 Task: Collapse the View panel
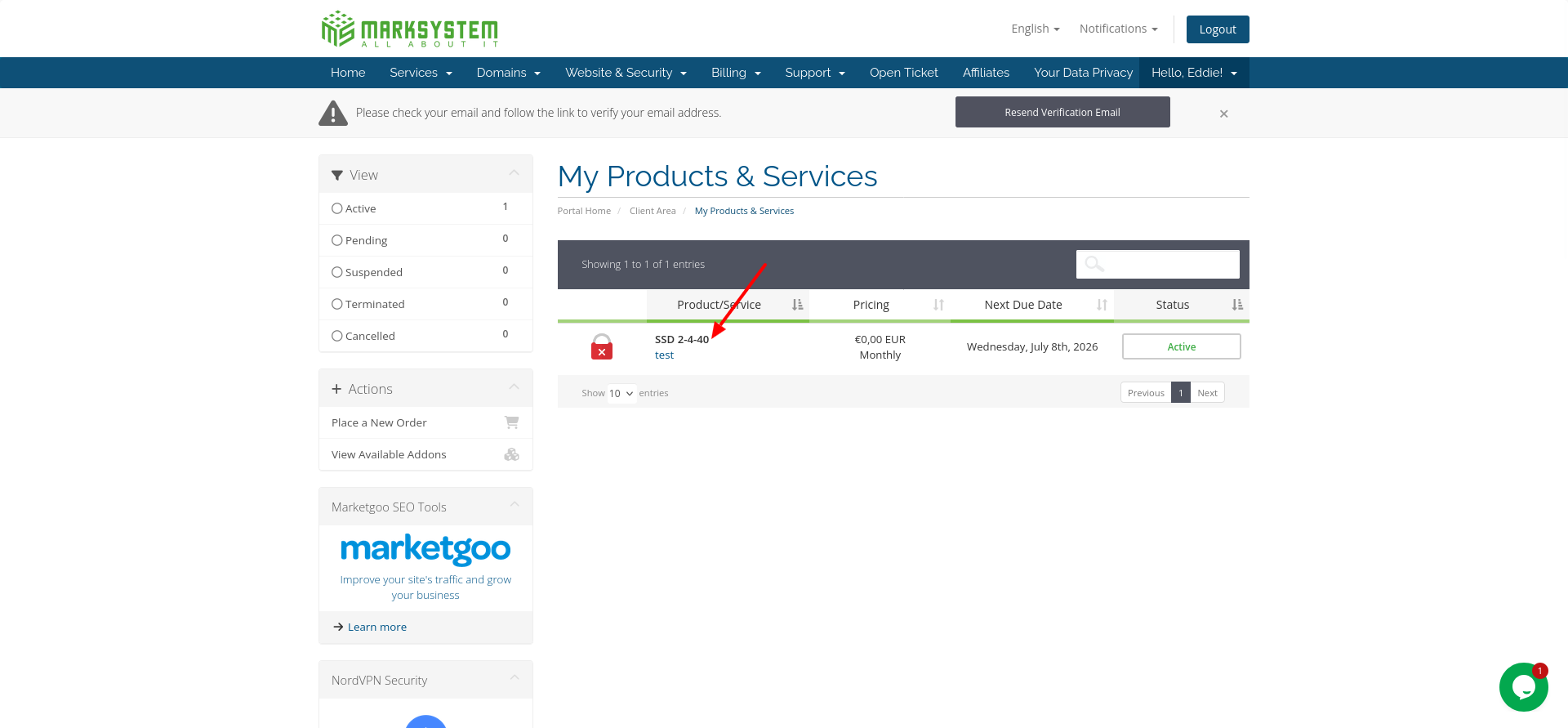pyautogui.click(x=514, y=172)
